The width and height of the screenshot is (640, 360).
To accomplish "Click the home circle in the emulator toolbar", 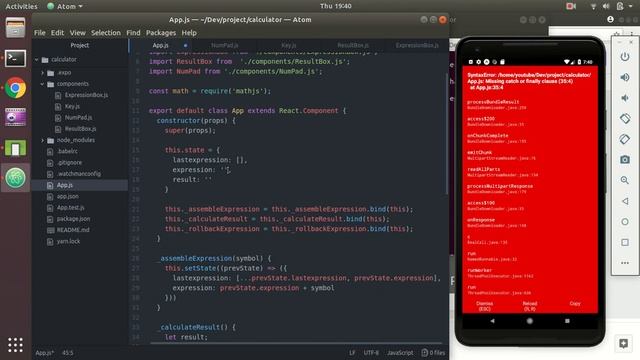I will (x=624, y=222).
